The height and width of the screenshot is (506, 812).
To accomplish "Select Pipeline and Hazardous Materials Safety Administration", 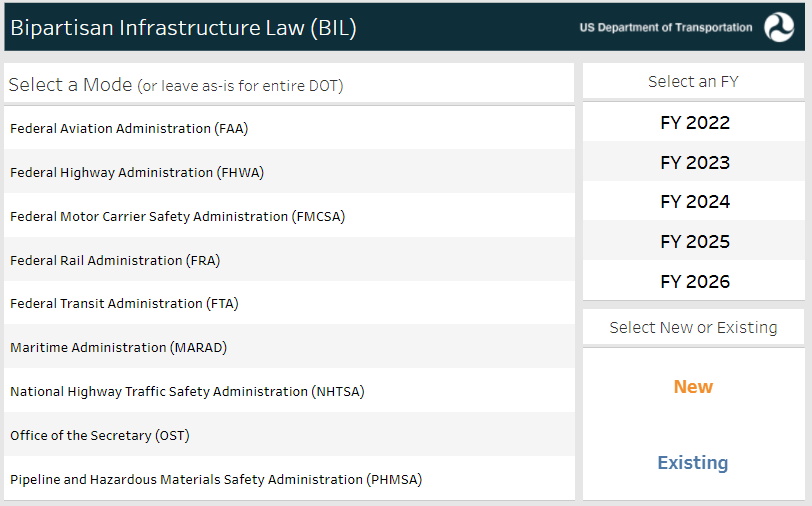I will pos(216,479).
